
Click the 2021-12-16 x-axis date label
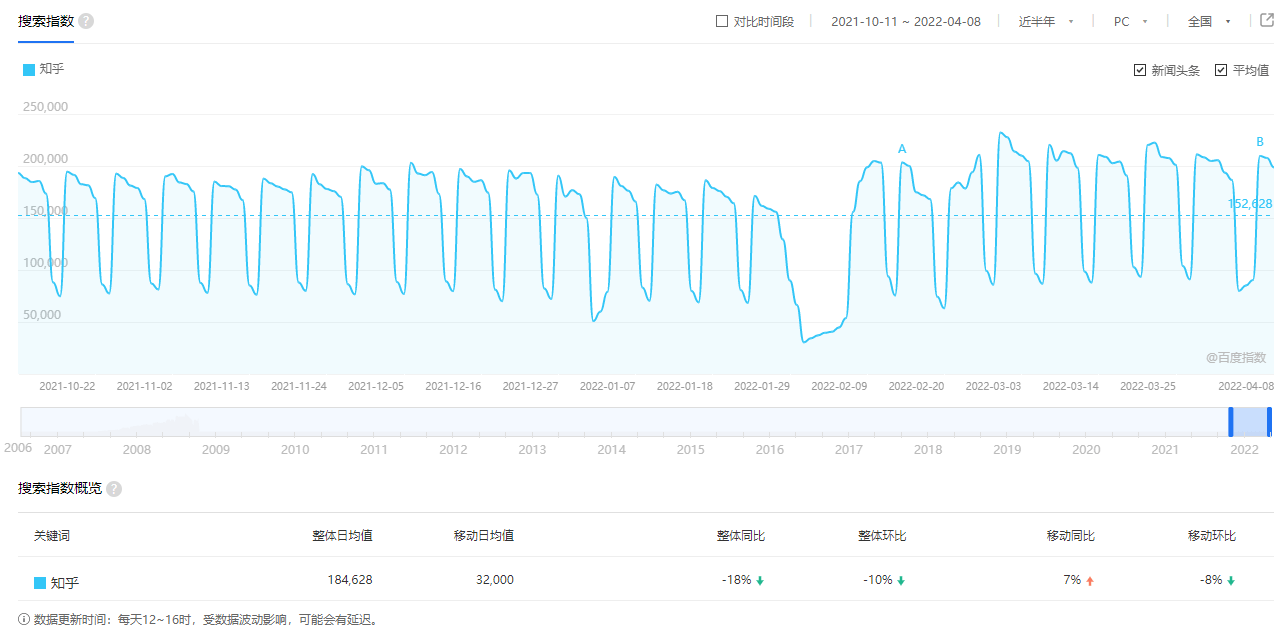[x=453, y=386]
